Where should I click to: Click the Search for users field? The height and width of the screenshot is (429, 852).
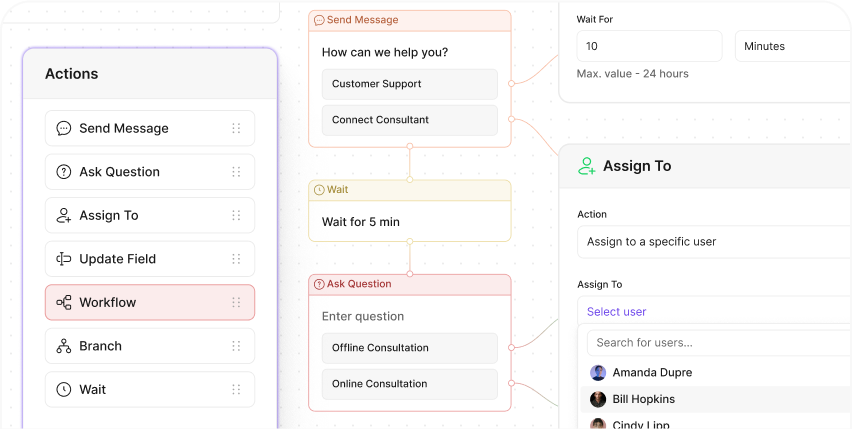point(719,343)
